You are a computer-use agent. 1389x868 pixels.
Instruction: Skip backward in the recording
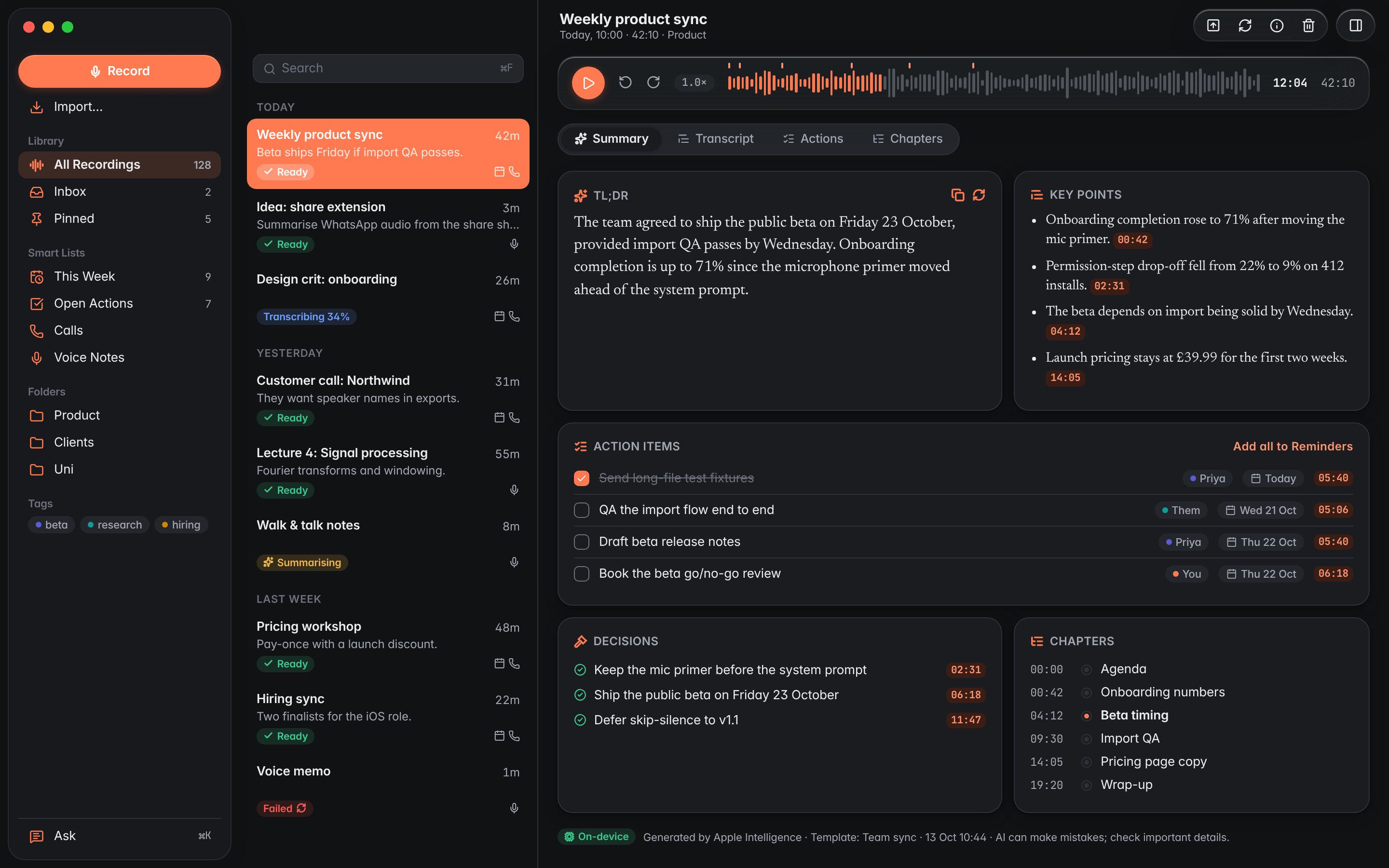(625, 82)
